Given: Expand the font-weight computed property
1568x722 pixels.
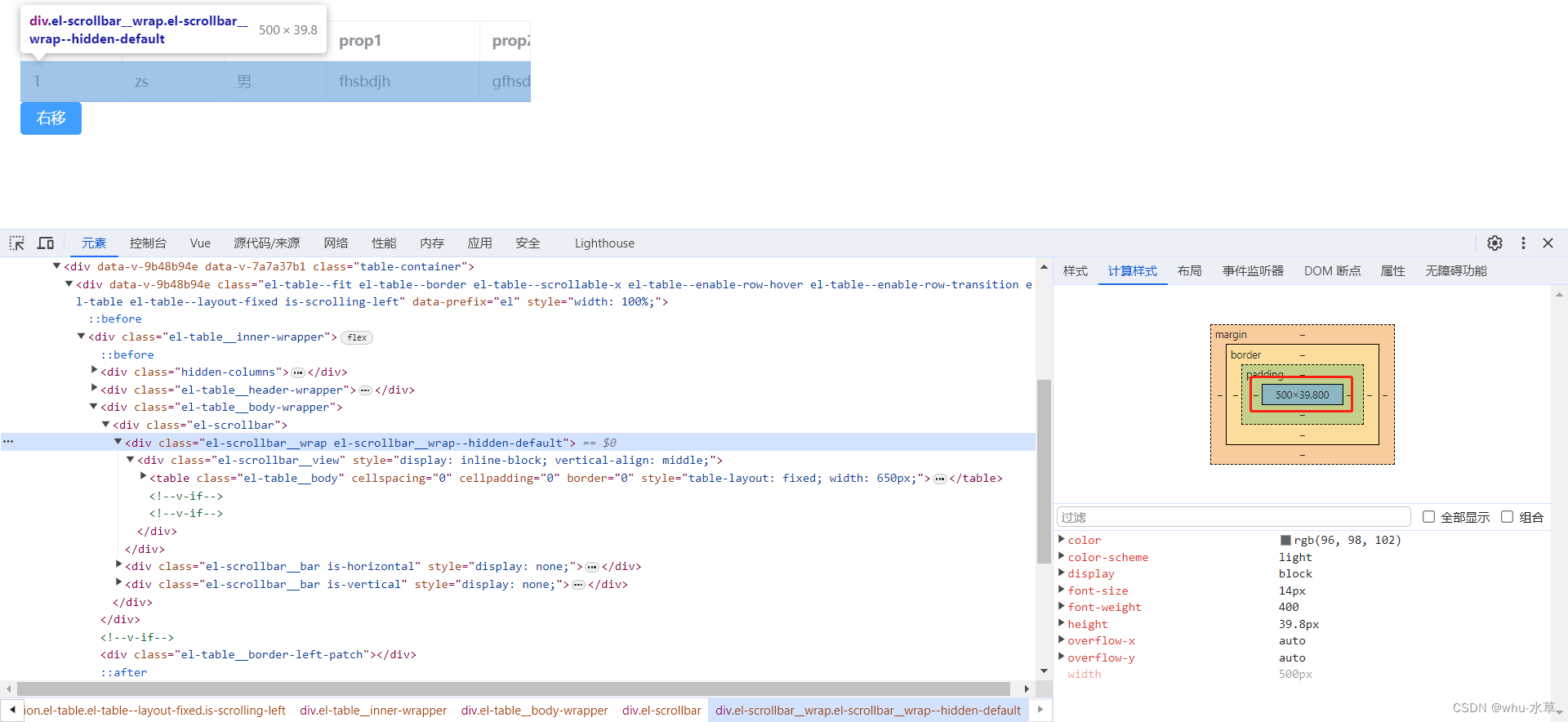Looking at the screenshot, I should pyautogui.click(x=1062, y=606).
